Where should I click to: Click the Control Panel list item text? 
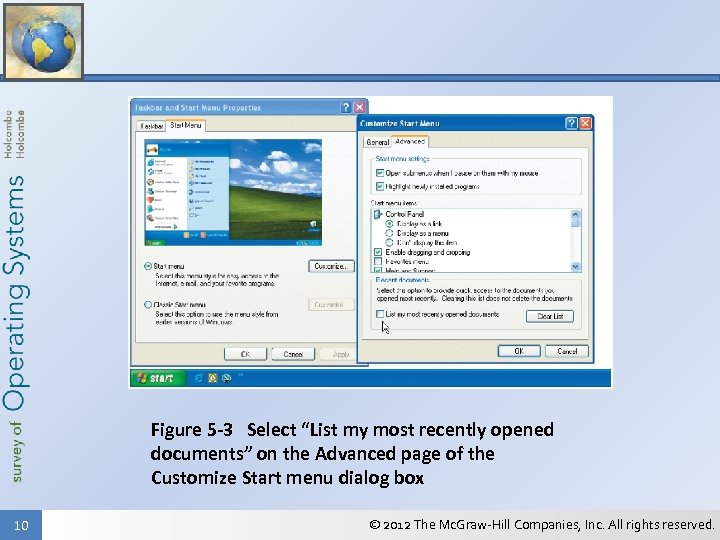click(x=405, y=214)
